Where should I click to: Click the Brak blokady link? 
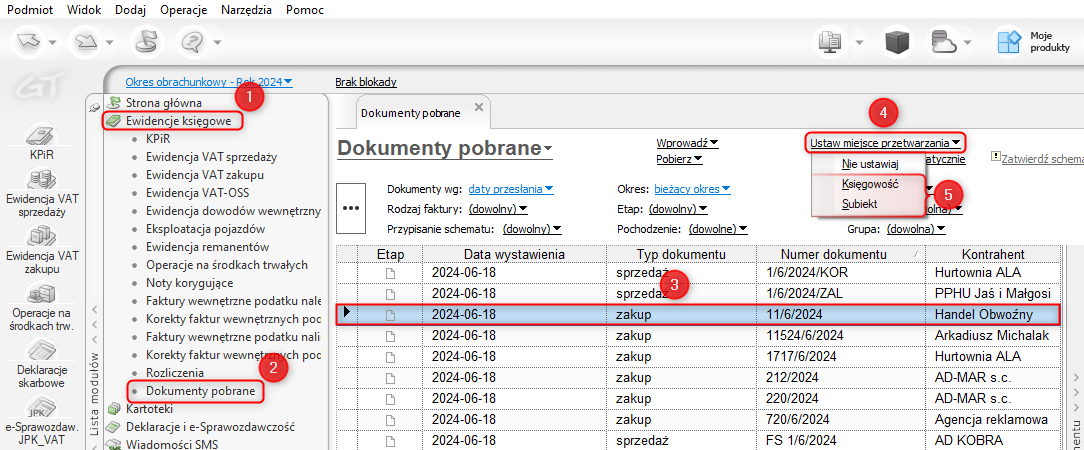[366, 82]
